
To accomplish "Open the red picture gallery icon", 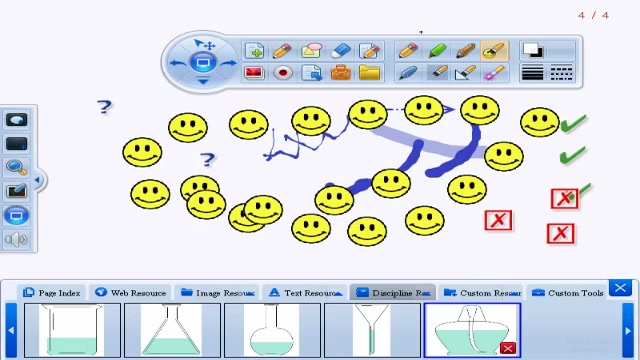I will 254,73.
